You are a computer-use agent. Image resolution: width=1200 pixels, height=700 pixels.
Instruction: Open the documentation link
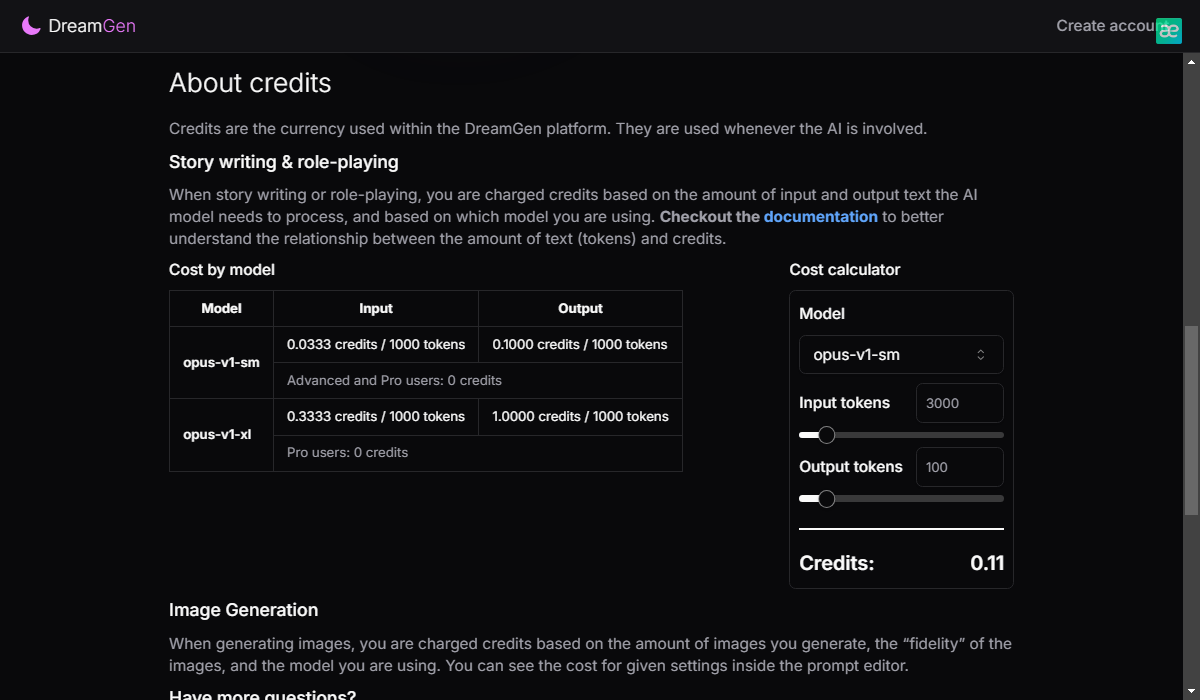[x=820, y=217]
